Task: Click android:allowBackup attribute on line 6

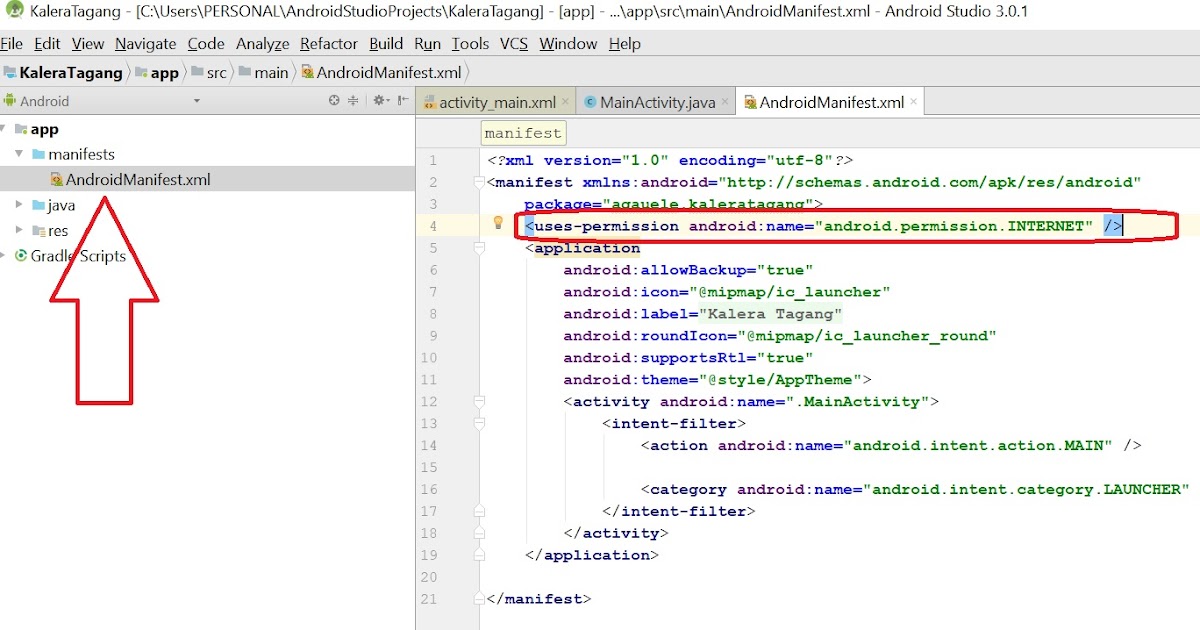Action: click(x=655, y=270)
